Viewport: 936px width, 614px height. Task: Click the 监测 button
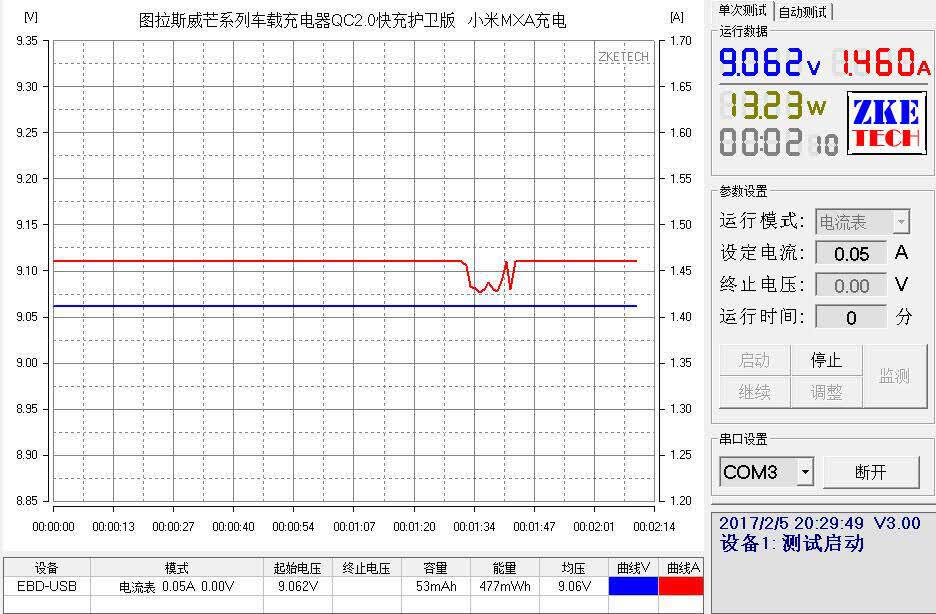894,376
